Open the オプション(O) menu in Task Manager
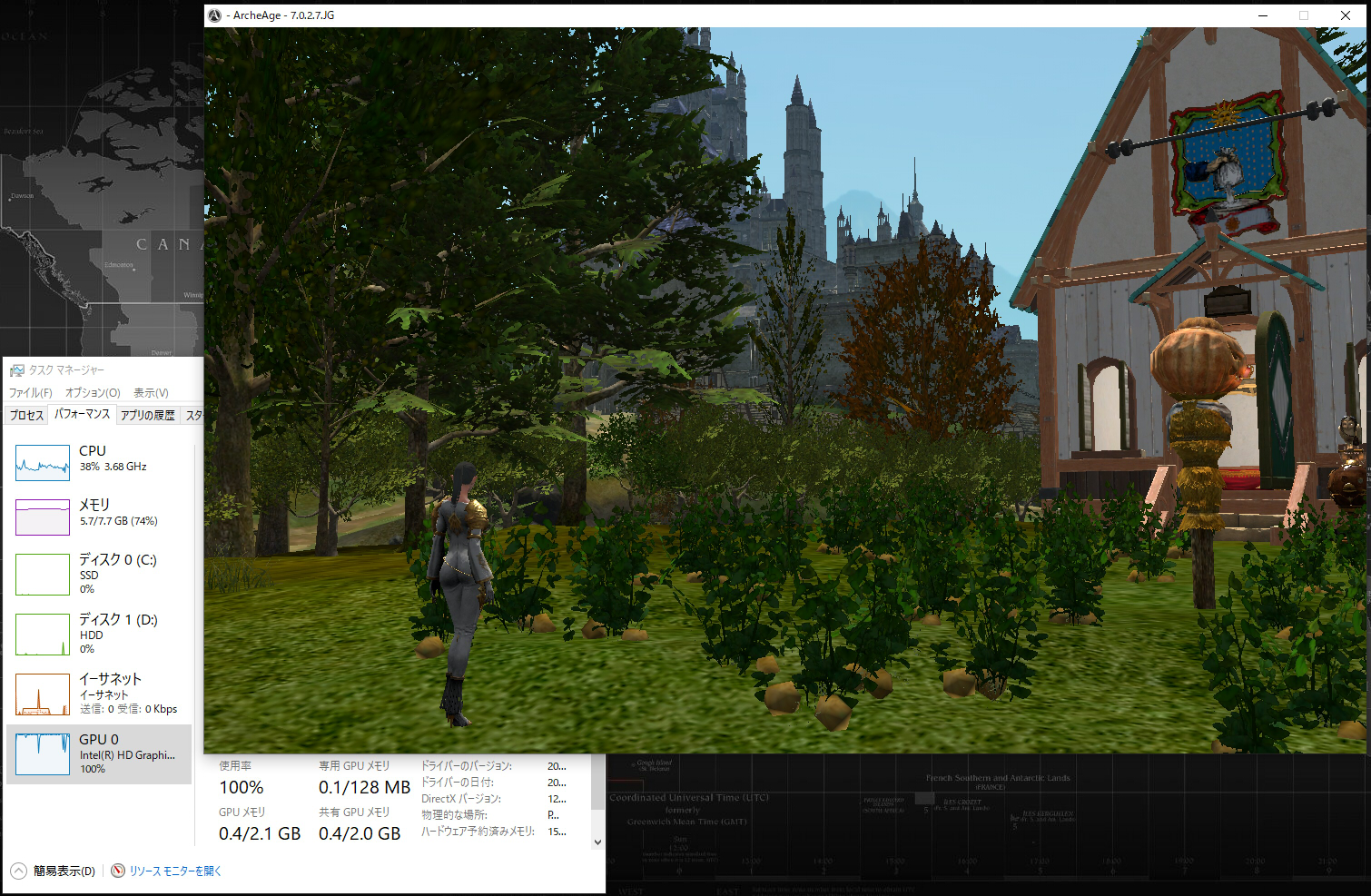 [93, 393]
